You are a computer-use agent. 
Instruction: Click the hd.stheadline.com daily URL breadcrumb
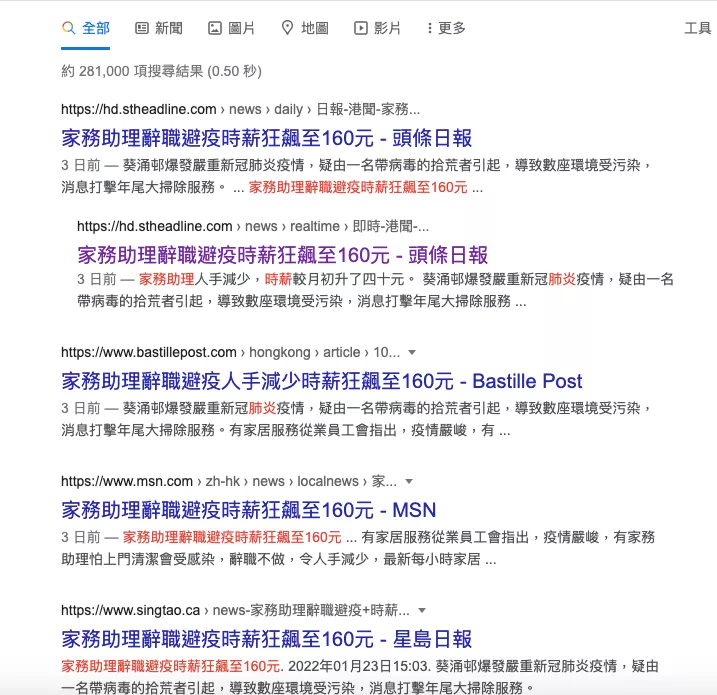click(x=241, y=109)
